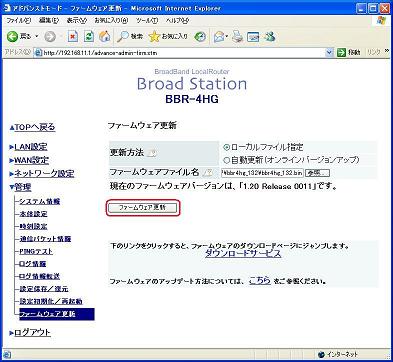Select ローカルファイル指定 radio button
The image size is (393, 362).
pos(227,147)
